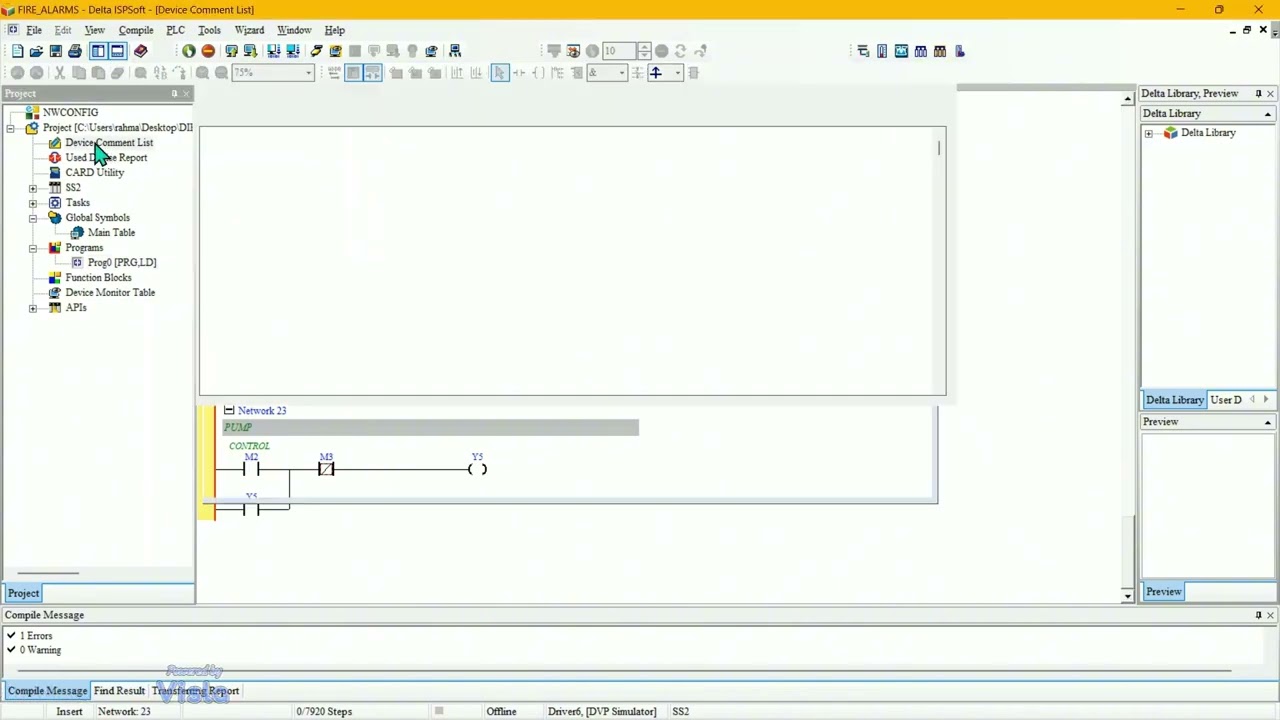1280x720 pixels.
Task: Expand the Delta Library tree node
Action: (x=1149, y=133)
